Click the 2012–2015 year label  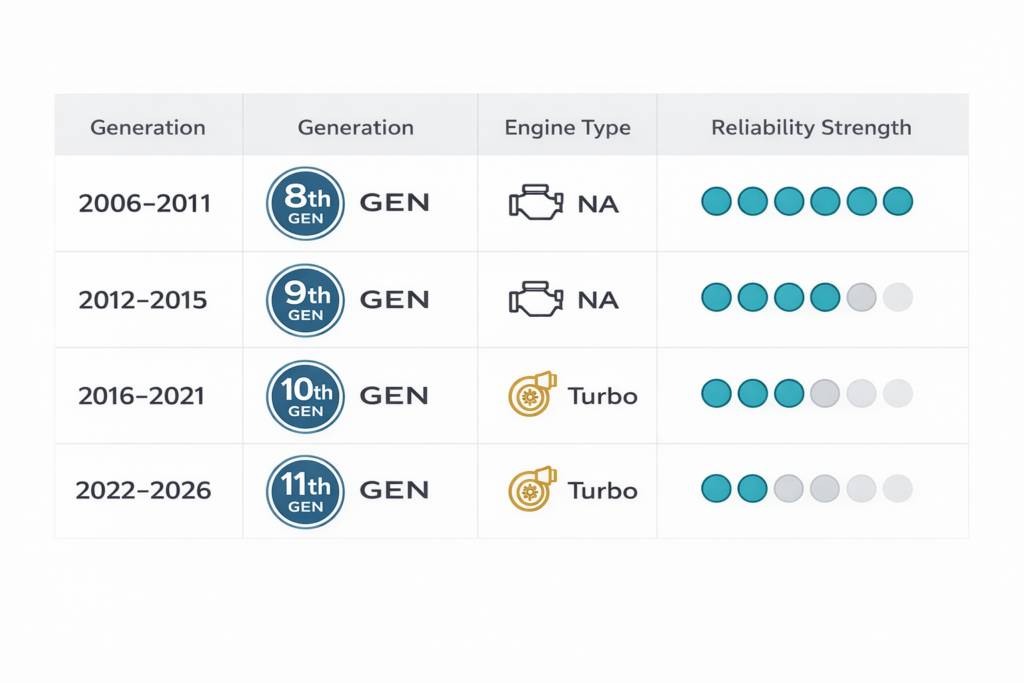point(148,298)
